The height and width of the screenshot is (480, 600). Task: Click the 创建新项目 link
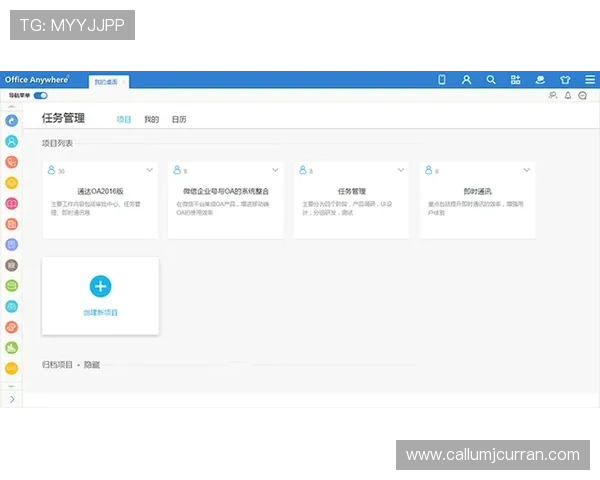[100, 312]
